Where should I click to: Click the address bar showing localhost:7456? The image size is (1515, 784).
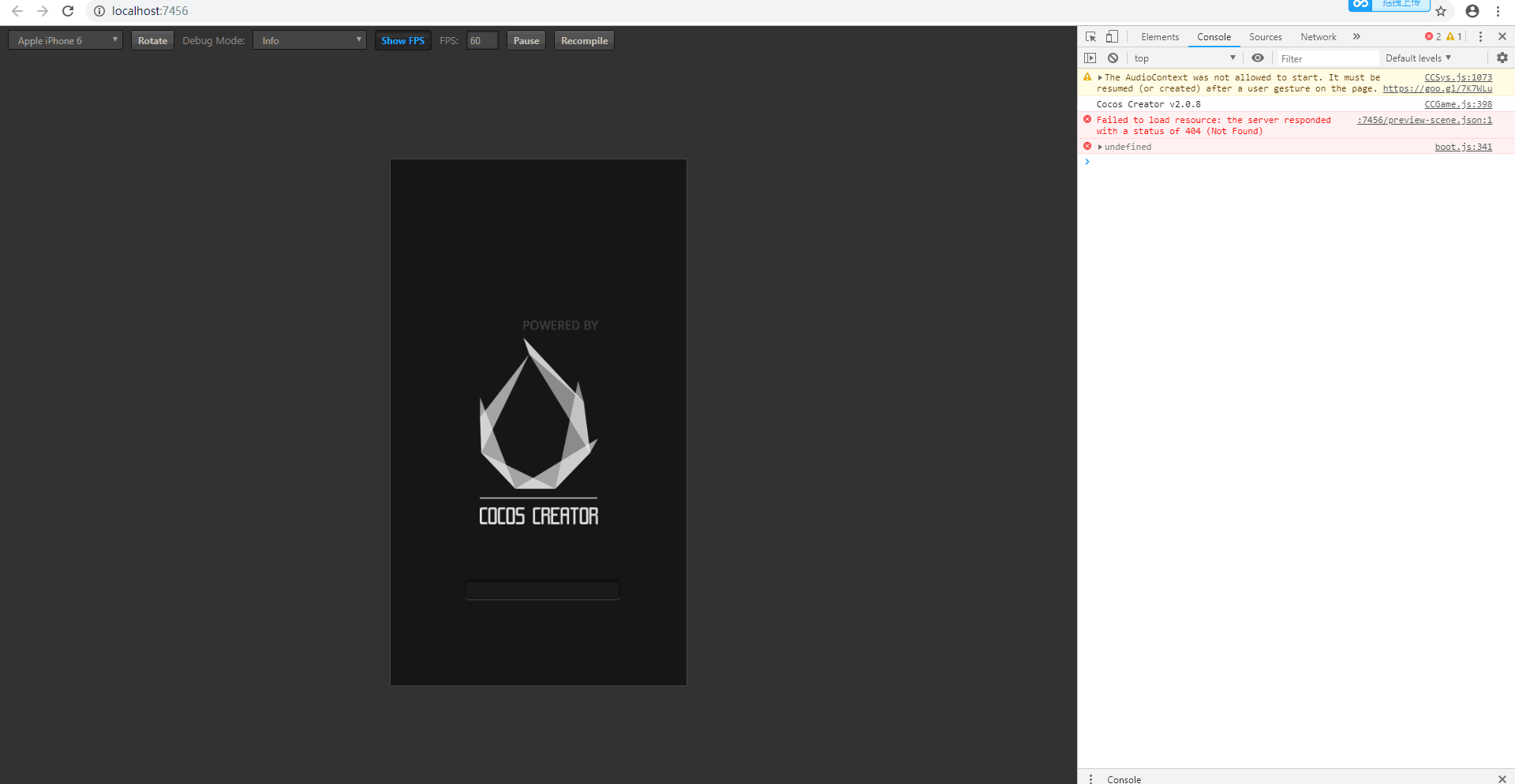click(x=150, y=11)
